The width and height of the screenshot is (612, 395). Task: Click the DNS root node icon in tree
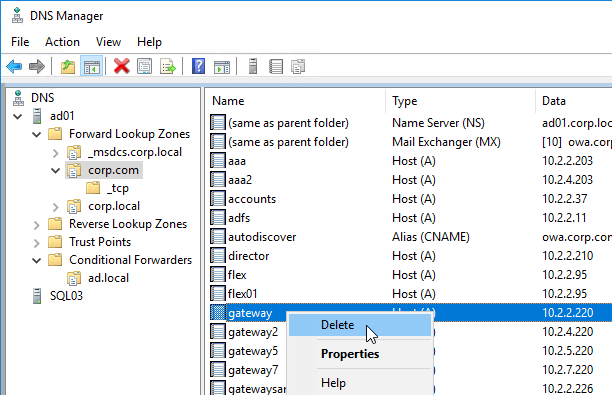[18, 98]
